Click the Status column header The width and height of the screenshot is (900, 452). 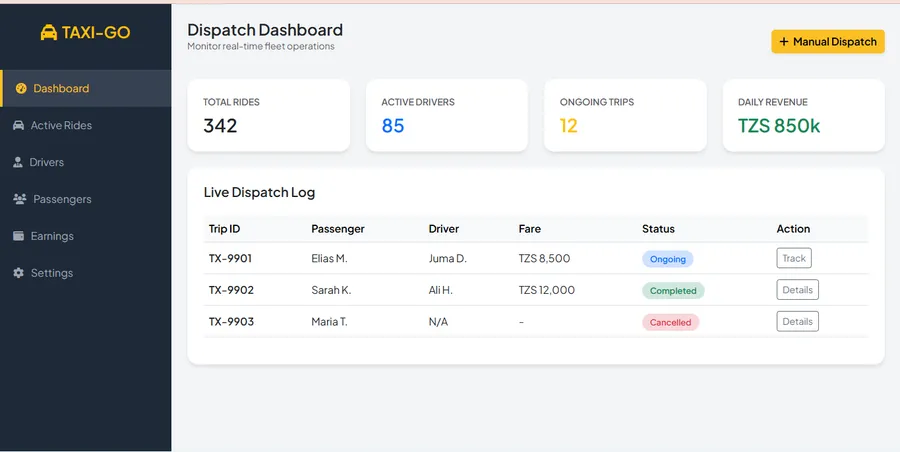coord(658,229)
